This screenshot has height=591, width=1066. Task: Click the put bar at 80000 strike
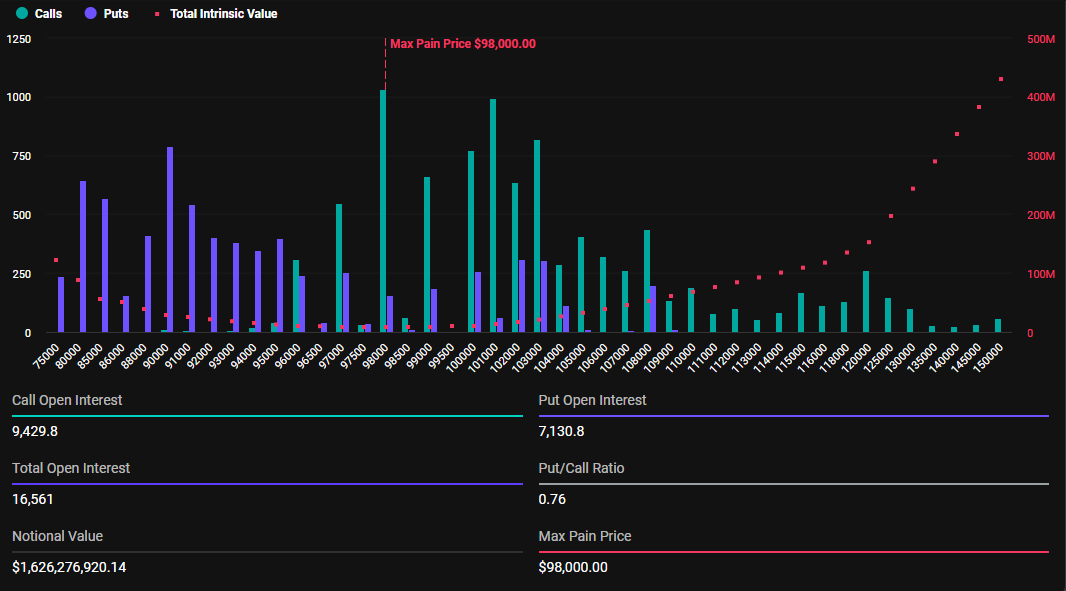click(83, 257)
